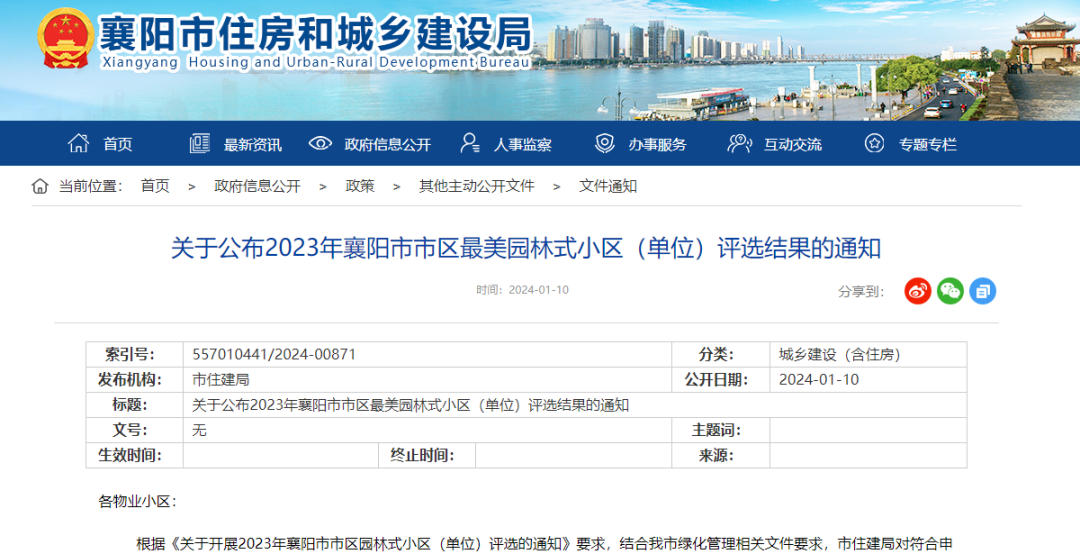Click the eye icon for 政府信息公开
This screenshot has width=1080, height=554.
(320, 144)
